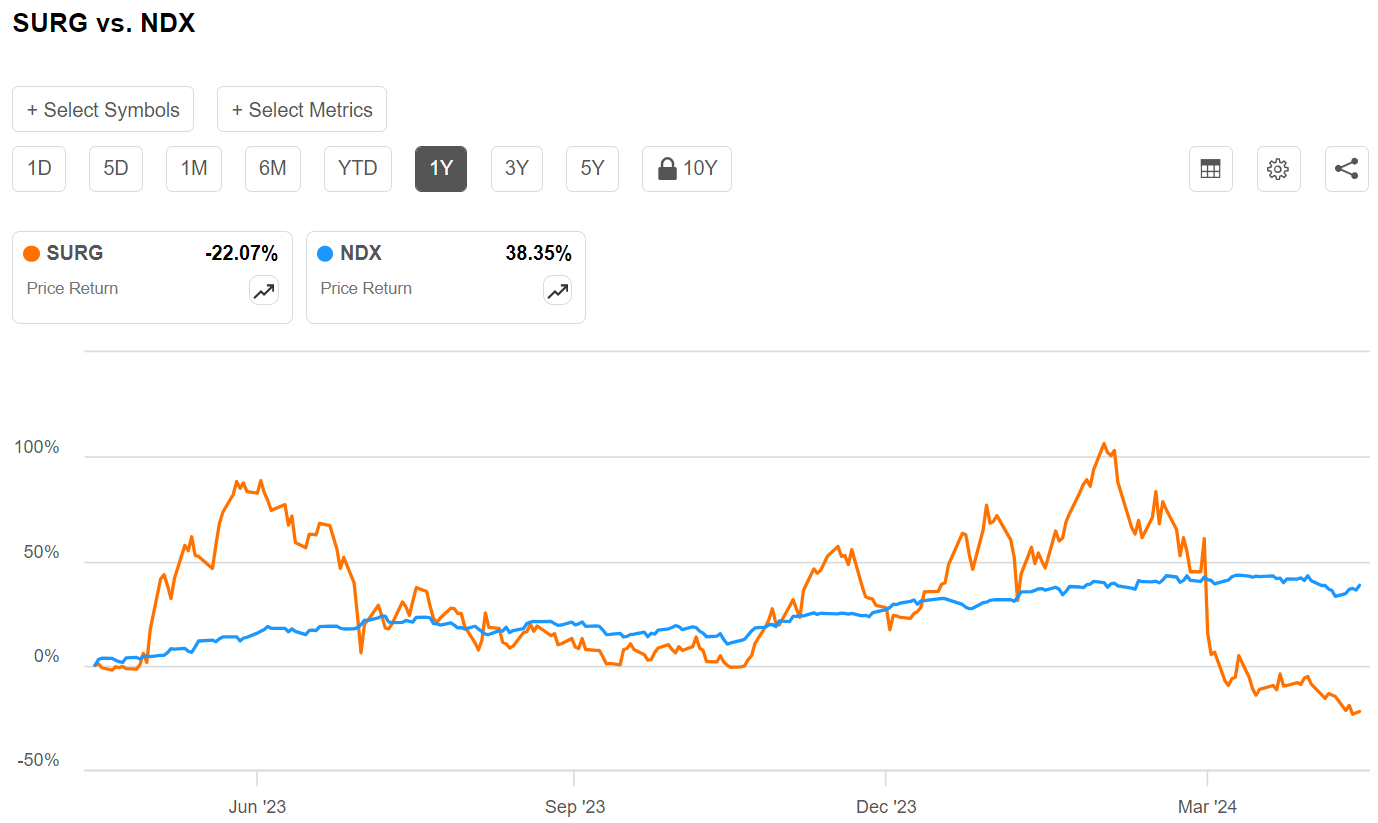This screenshot has width=1378, height=823.
Task: Click the NDX 38.35% return value
Action: [x=538, y=254]
